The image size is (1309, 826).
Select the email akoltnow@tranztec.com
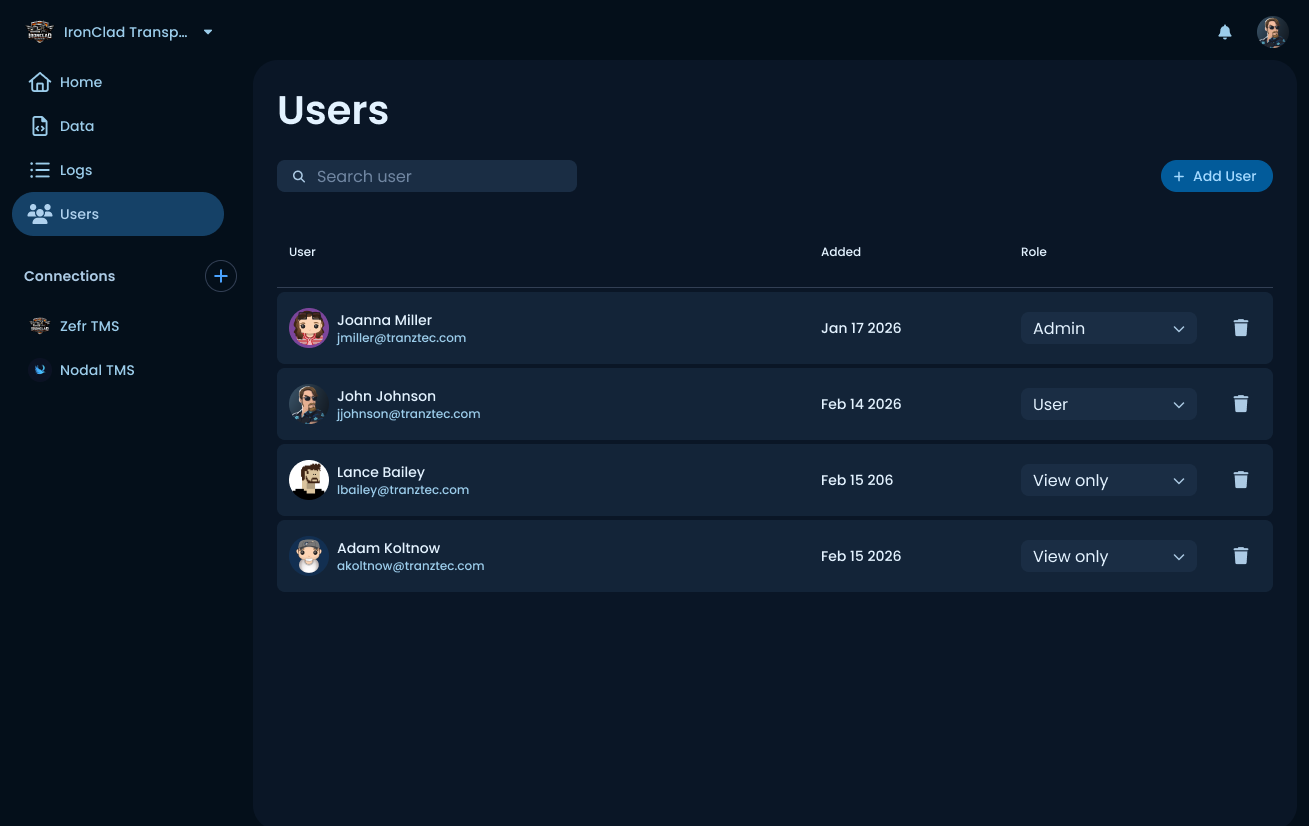[x=411, y=566]
